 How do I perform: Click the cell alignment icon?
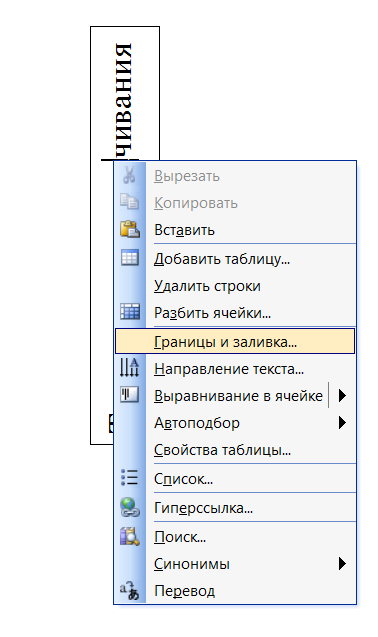[x=129, y=395]
